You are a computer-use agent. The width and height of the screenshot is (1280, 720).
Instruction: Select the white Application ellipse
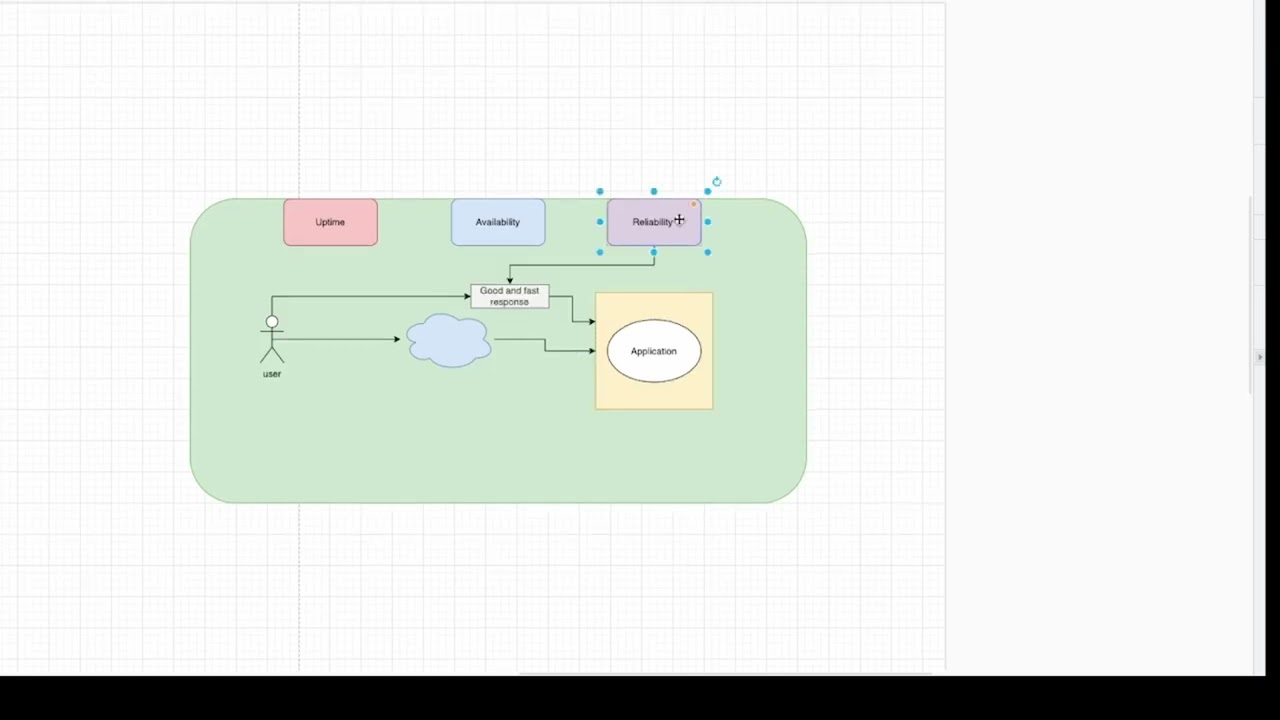point(654,351)
